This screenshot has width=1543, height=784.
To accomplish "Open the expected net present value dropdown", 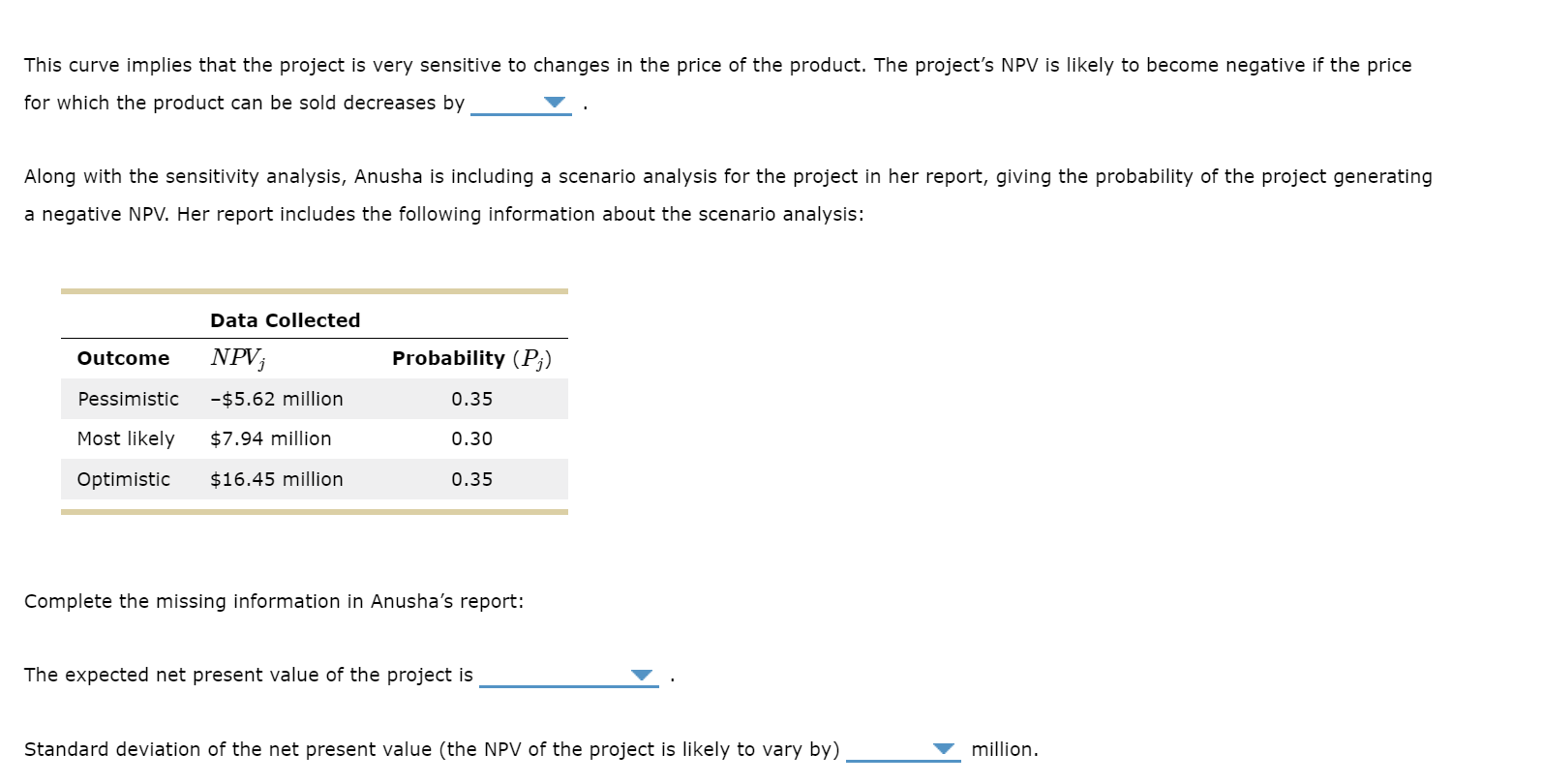I will (x=642, y=675).
